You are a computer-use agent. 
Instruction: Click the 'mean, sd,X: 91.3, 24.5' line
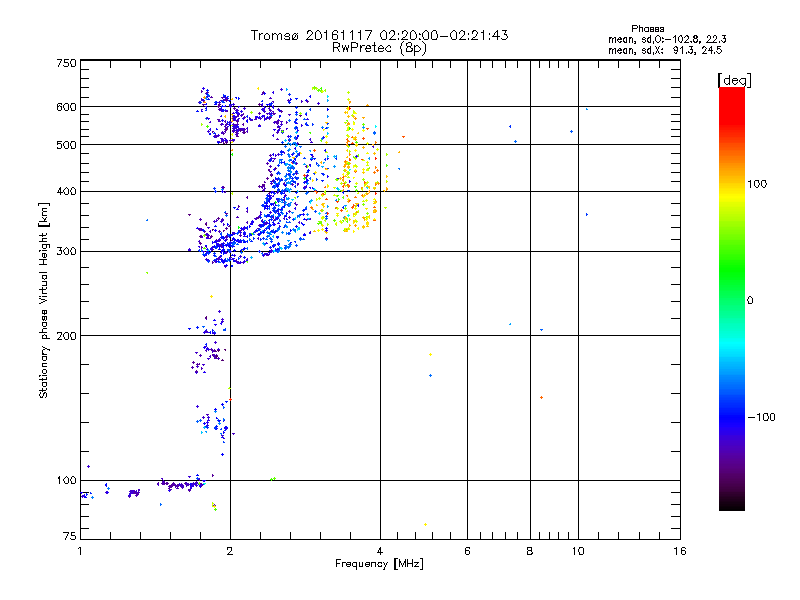click(665, 50)
